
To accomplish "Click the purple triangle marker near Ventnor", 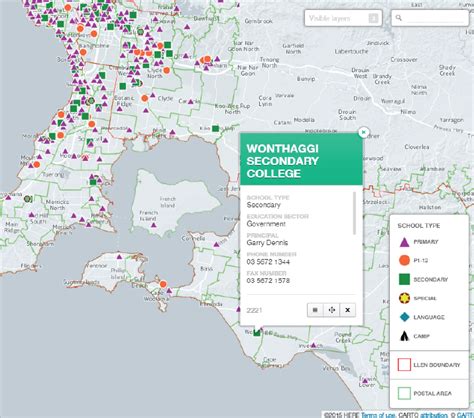I will (119, 257).
